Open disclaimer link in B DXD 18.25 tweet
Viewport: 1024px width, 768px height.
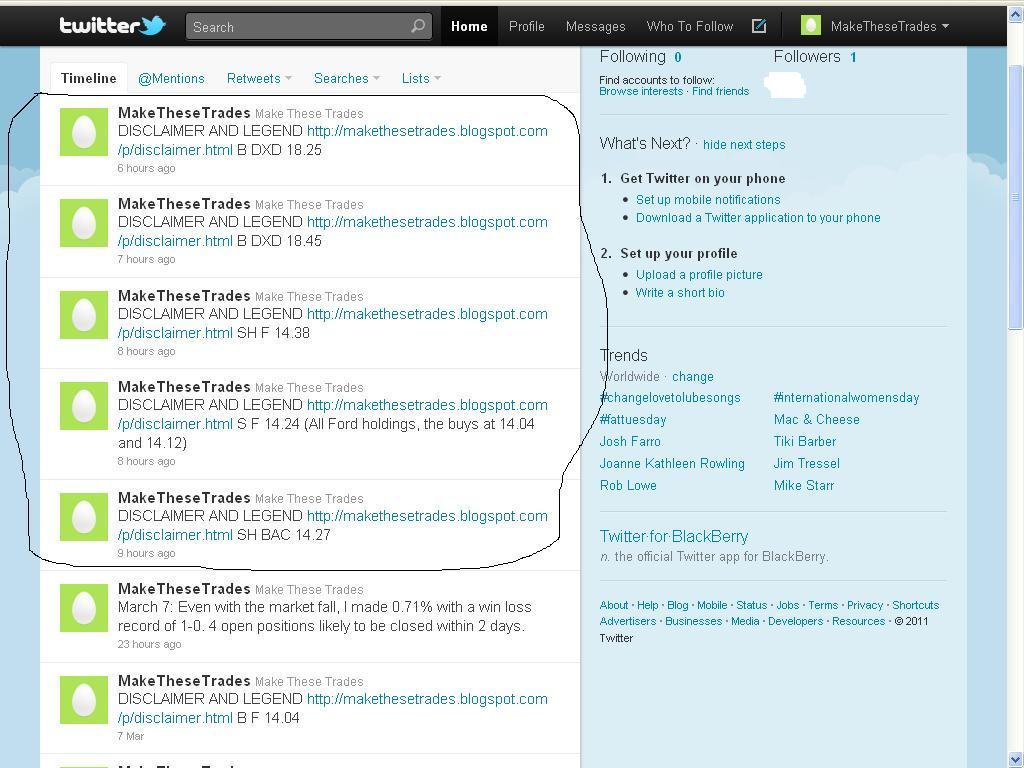[x=332, y=140]
